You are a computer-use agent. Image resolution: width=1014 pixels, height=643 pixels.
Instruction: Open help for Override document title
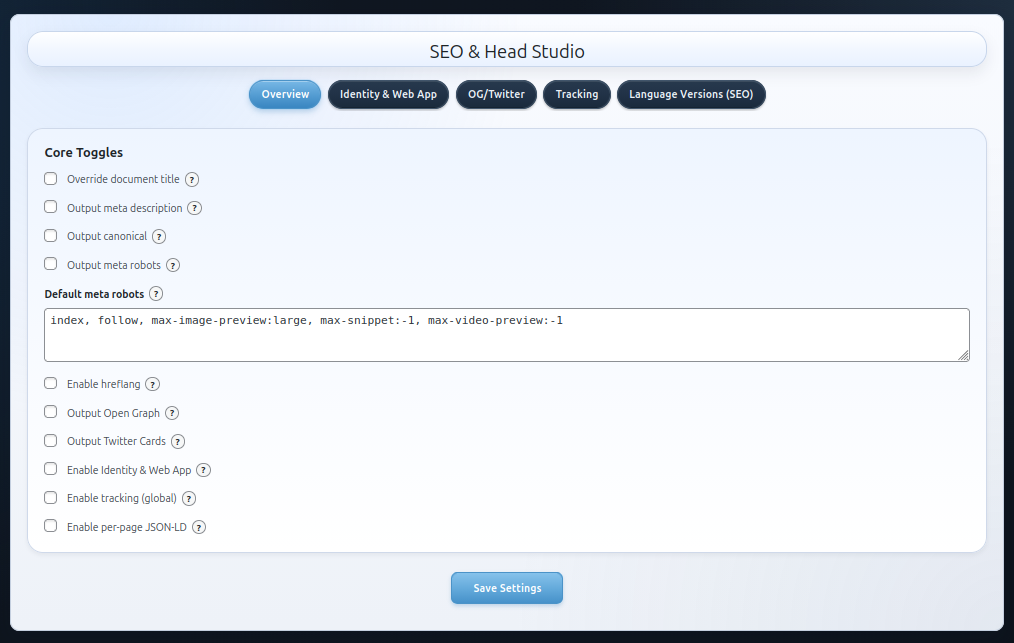click(x=191, y=179)
